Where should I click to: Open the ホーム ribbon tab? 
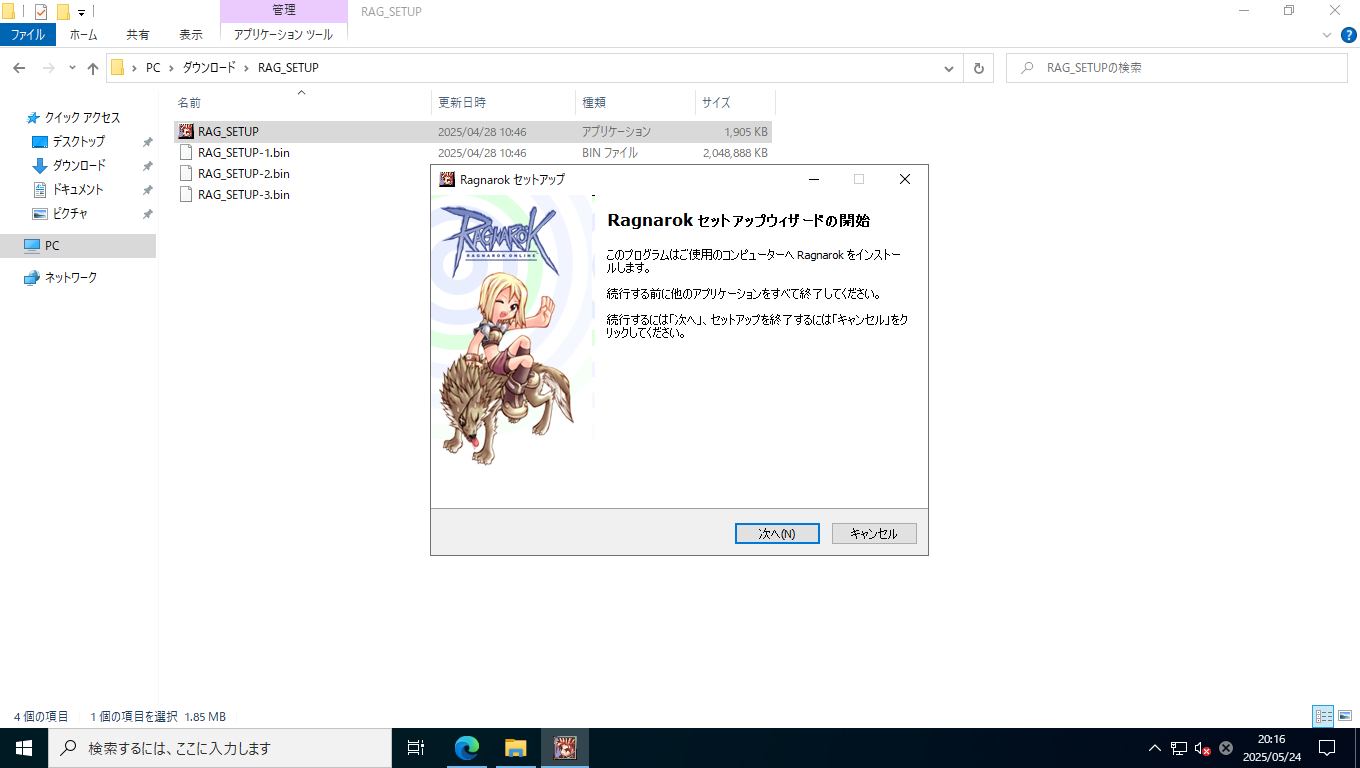tap(84, 34)
